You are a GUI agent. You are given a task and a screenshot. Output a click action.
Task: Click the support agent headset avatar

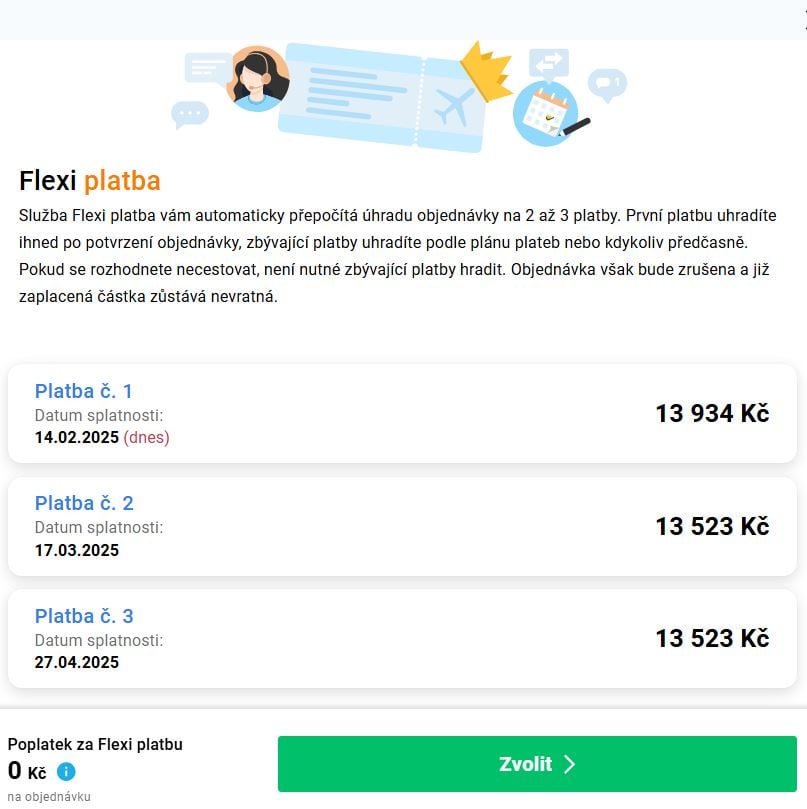[258, 78]
